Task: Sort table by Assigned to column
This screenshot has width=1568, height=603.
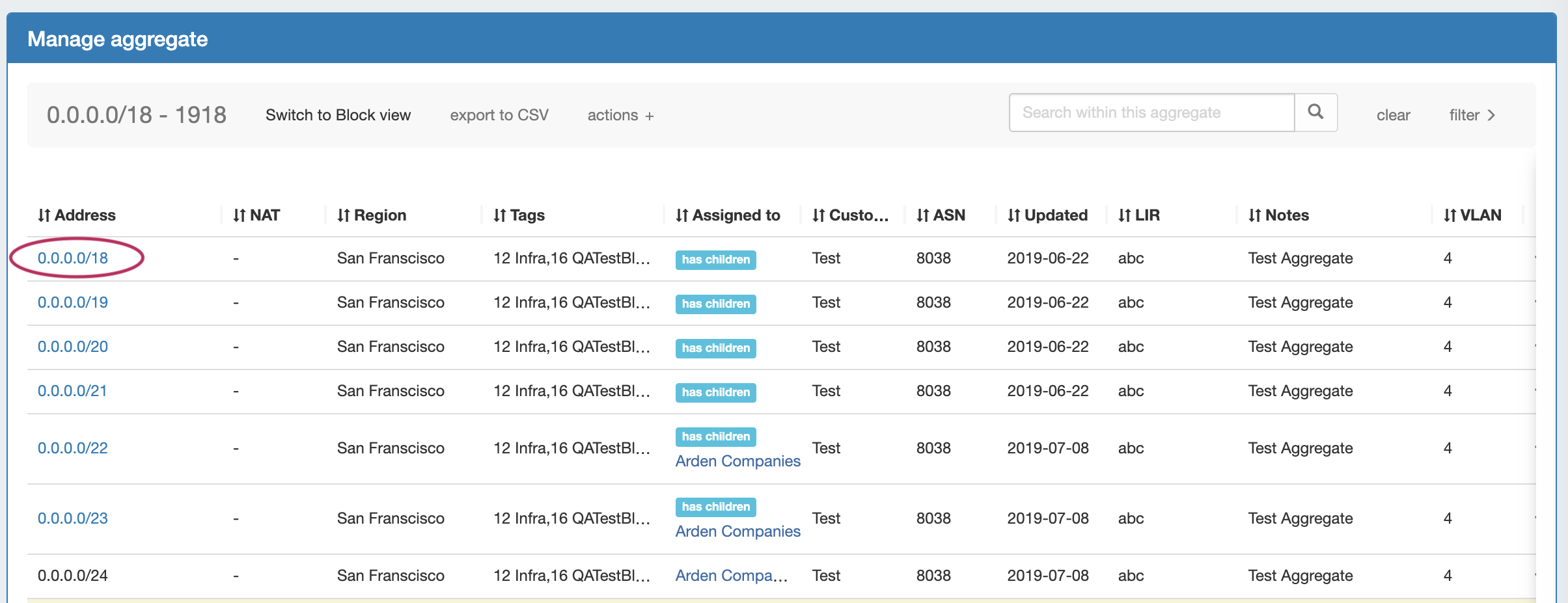Action: [x=728, y=215]
